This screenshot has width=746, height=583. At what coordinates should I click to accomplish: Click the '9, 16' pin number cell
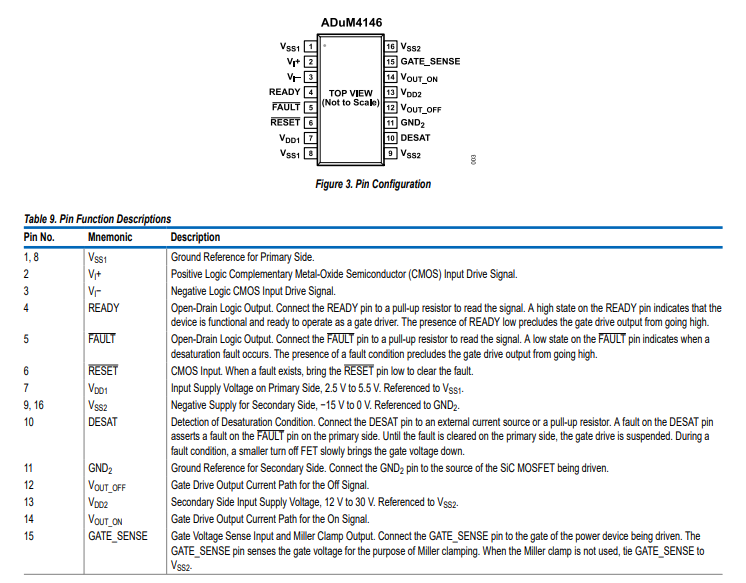pos(34,405)
